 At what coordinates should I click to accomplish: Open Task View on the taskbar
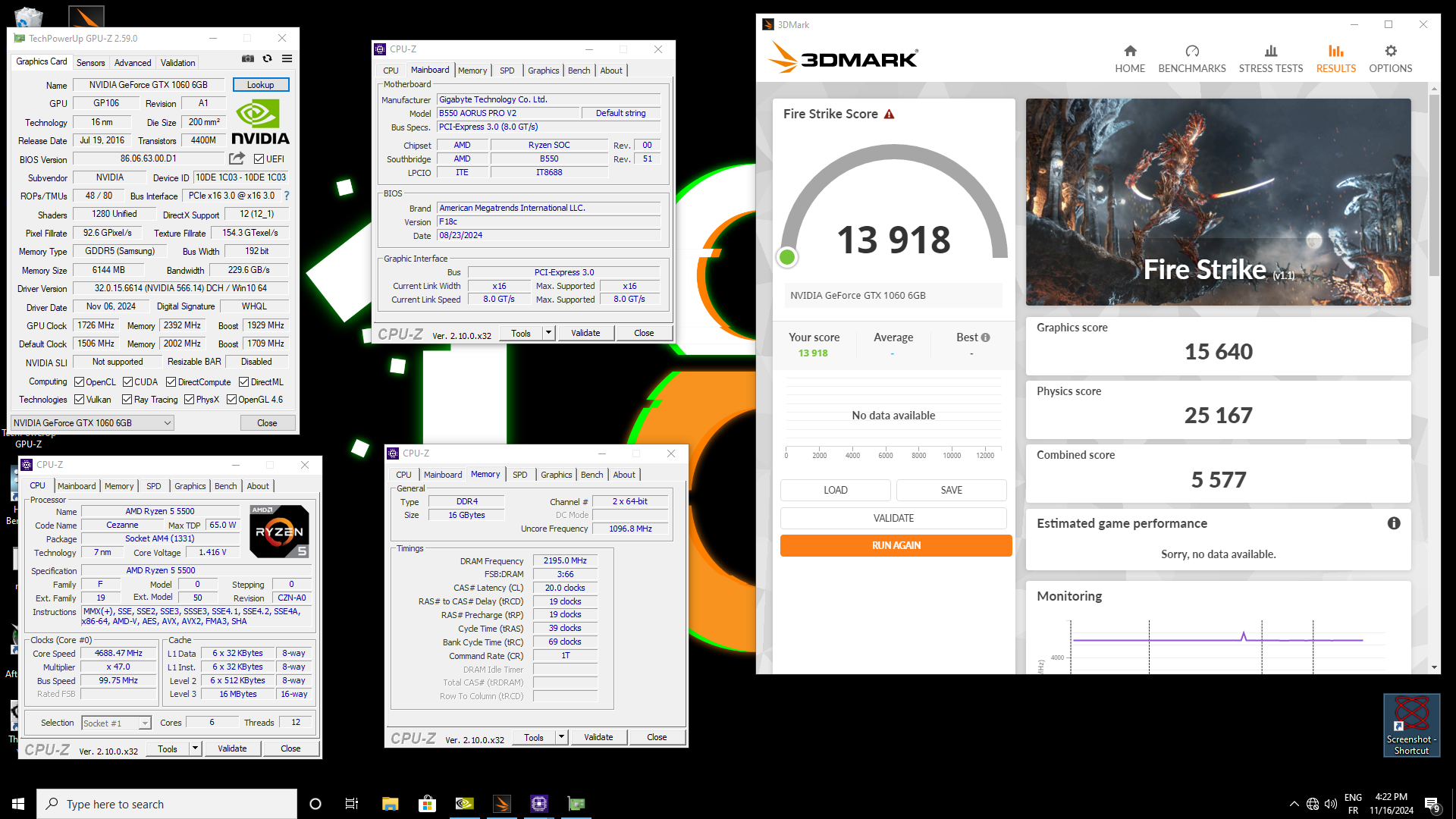(x=352, y=804)
